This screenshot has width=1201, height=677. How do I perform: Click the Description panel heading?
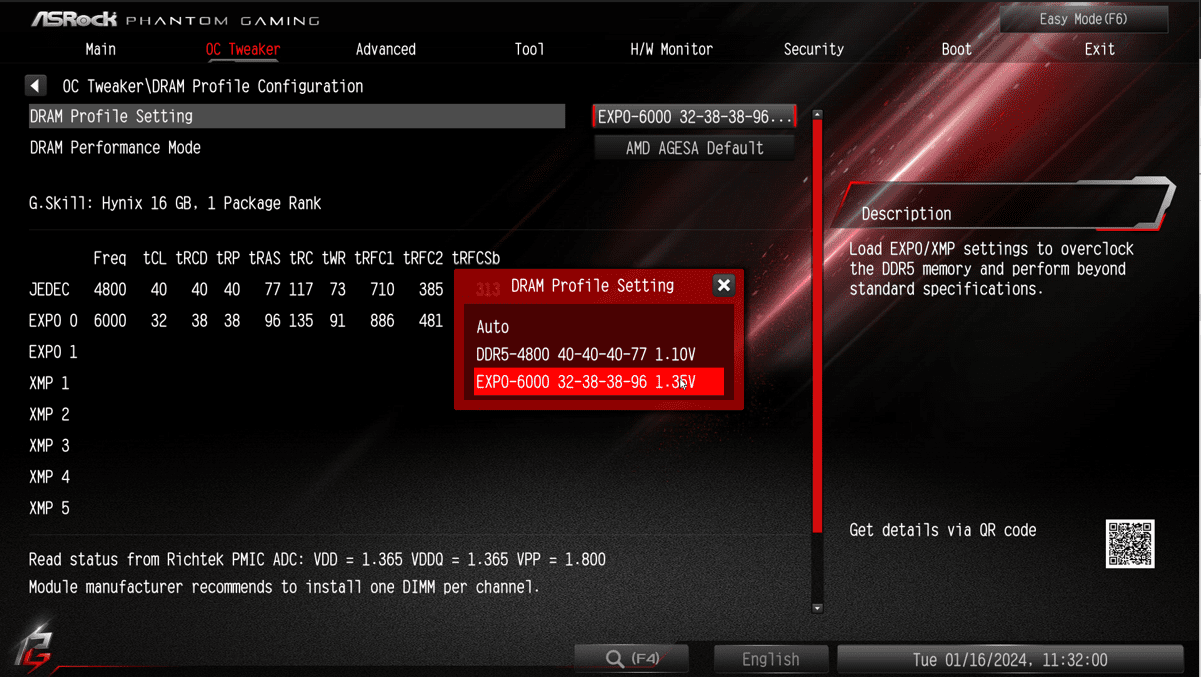coord(906,214)
